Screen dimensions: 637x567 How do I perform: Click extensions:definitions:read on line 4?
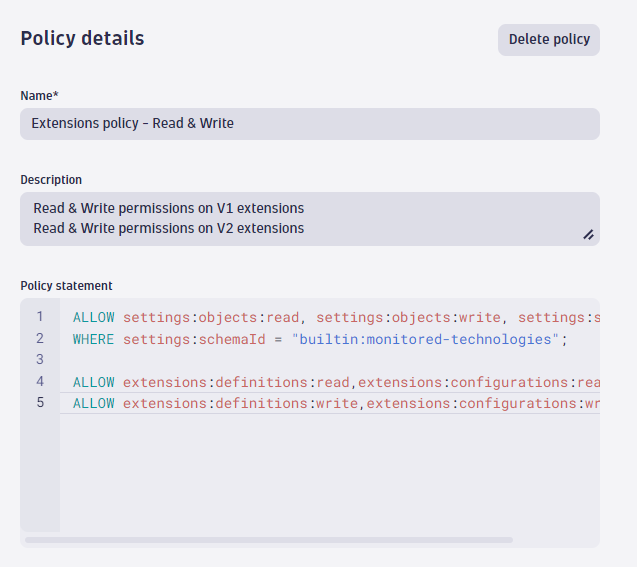click(x=236, y=382)
